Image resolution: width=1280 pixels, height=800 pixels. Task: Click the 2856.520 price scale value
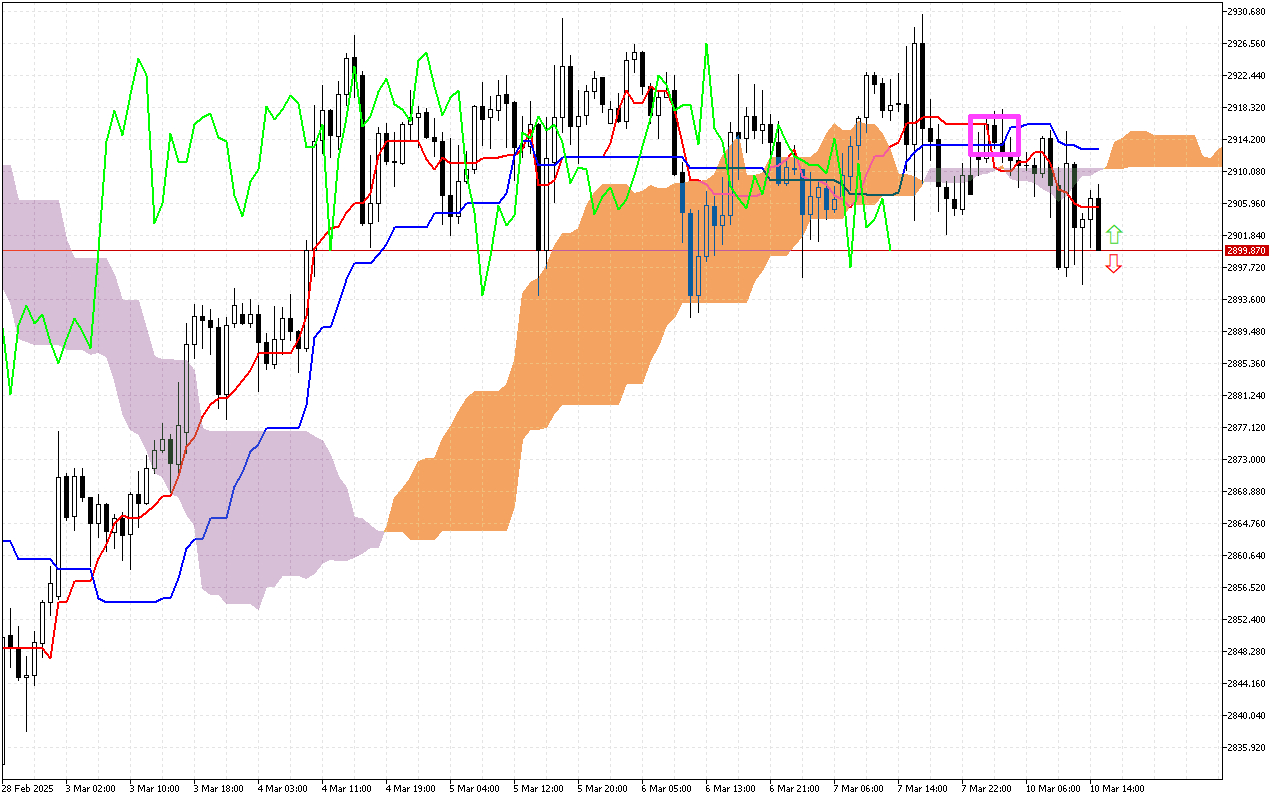pyautogui.click(x=1247, y=587)
